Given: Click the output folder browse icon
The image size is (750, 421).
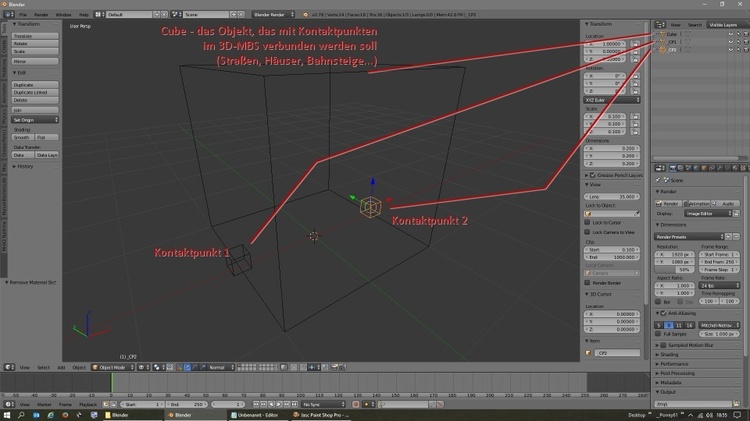Looking at the screenshot, I should click(737, 404).
